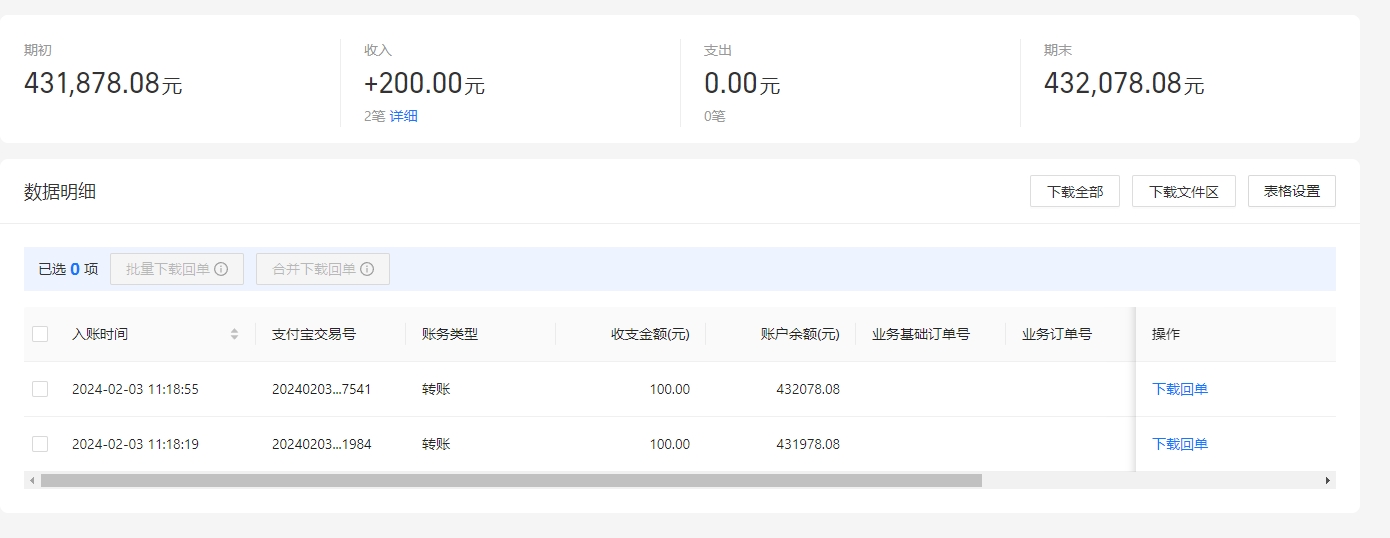Screen dimensions: 1390x538
Task: Click the 期末 balance 432,078.08元
Action: tap(1124, 84)
